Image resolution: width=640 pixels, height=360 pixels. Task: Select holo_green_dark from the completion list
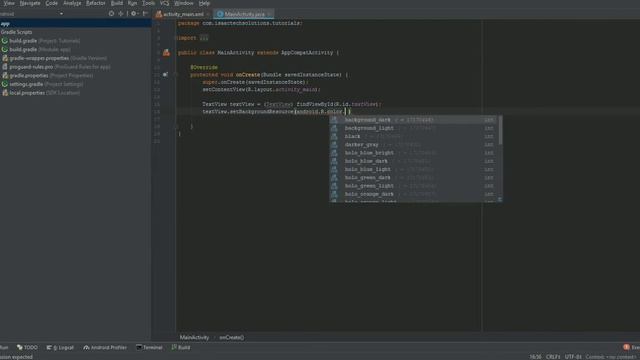point(413,178)
